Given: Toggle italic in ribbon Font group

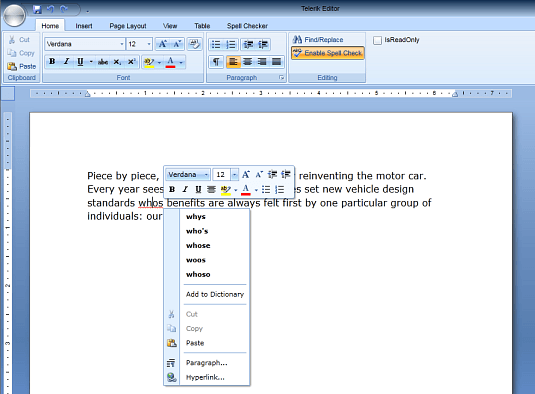Looking at the screenshot, I should click(x=66, y=62).
